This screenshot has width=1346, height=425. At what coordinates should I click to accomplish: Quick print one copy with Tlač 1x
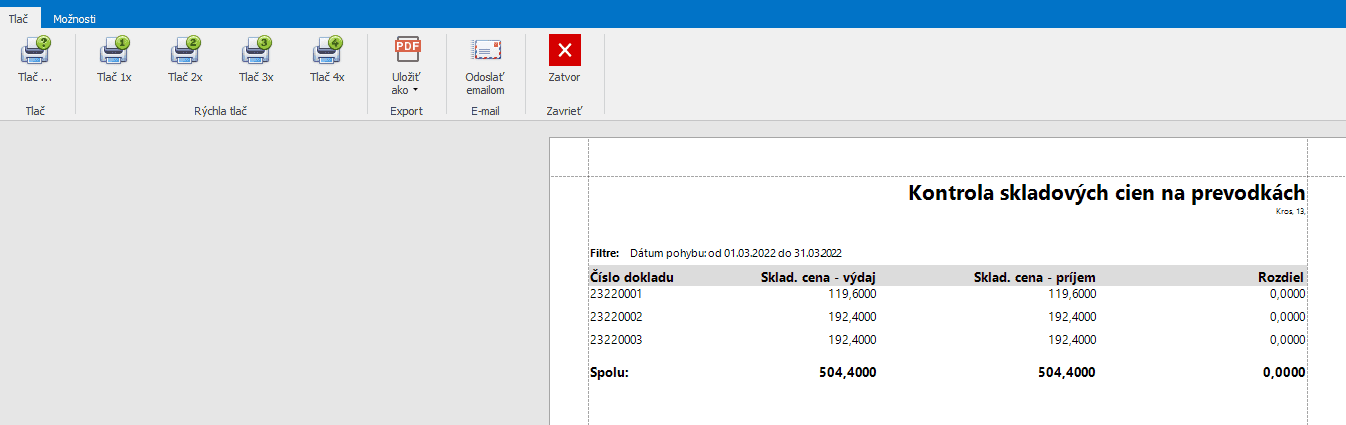click(x=114, y=50)
